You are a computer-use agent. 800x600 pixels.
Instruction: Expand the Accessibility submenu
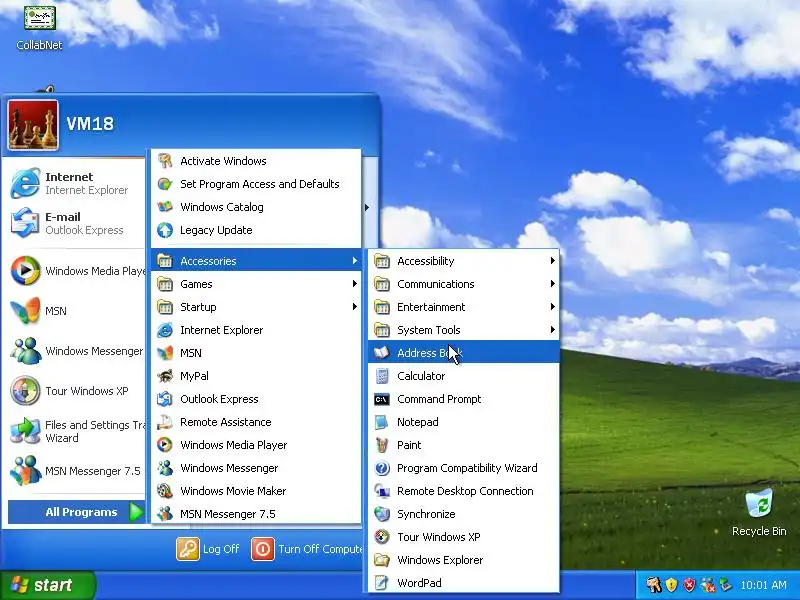tap(463, 261)
